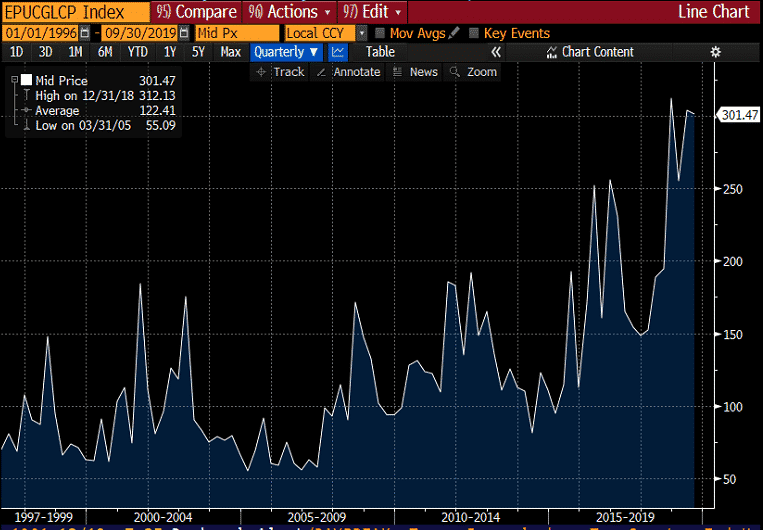The width and height of the screenshot is (763, 530).
Task: Select the YTD time range
Action: [x=137, y=52]
